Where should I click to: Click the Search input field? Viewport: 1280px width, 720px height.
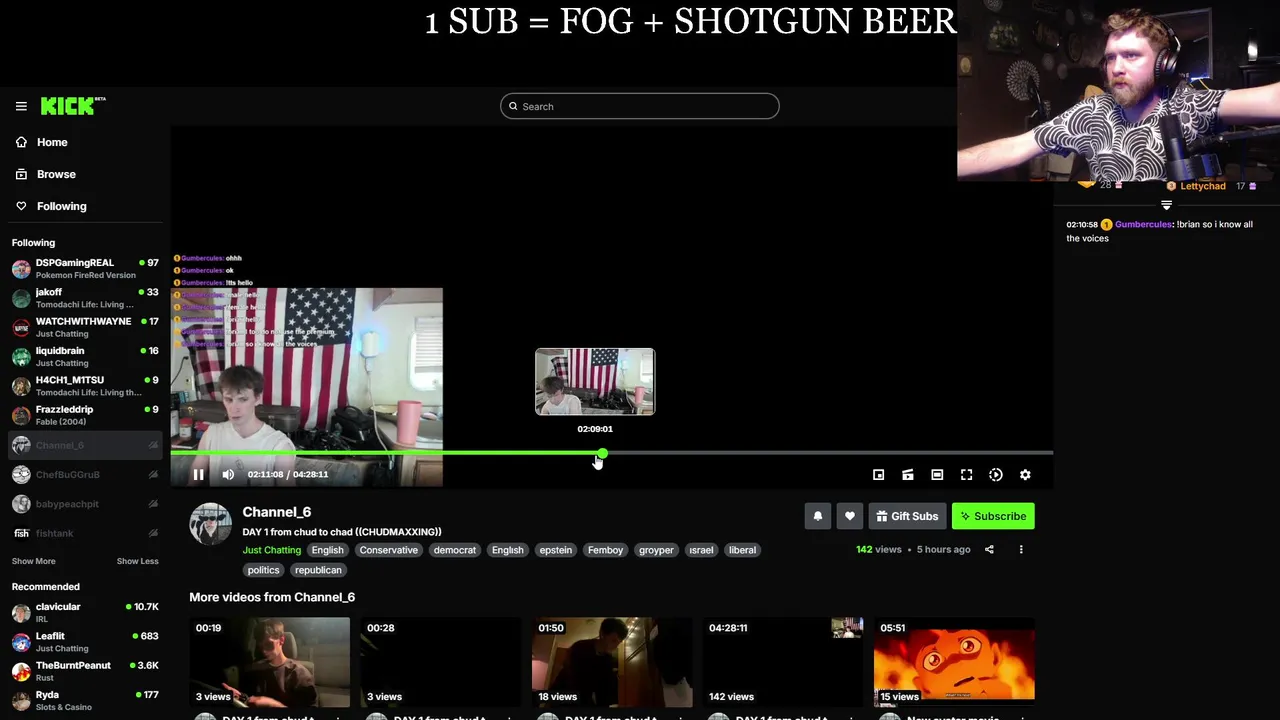(x=640, y=106)
